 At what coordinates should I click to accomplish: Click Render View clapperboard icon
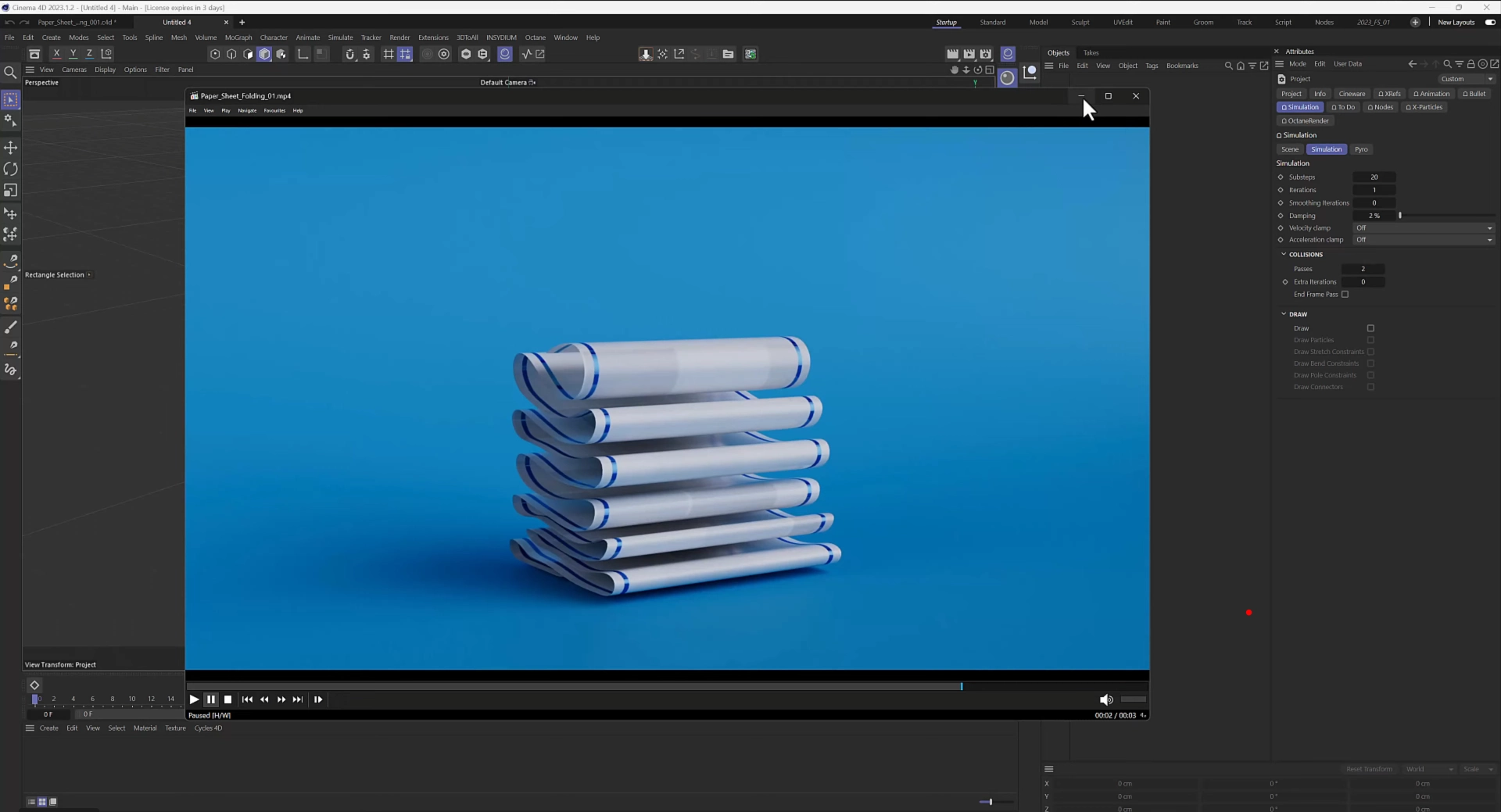pyautogui.click(x=952, y=54)
